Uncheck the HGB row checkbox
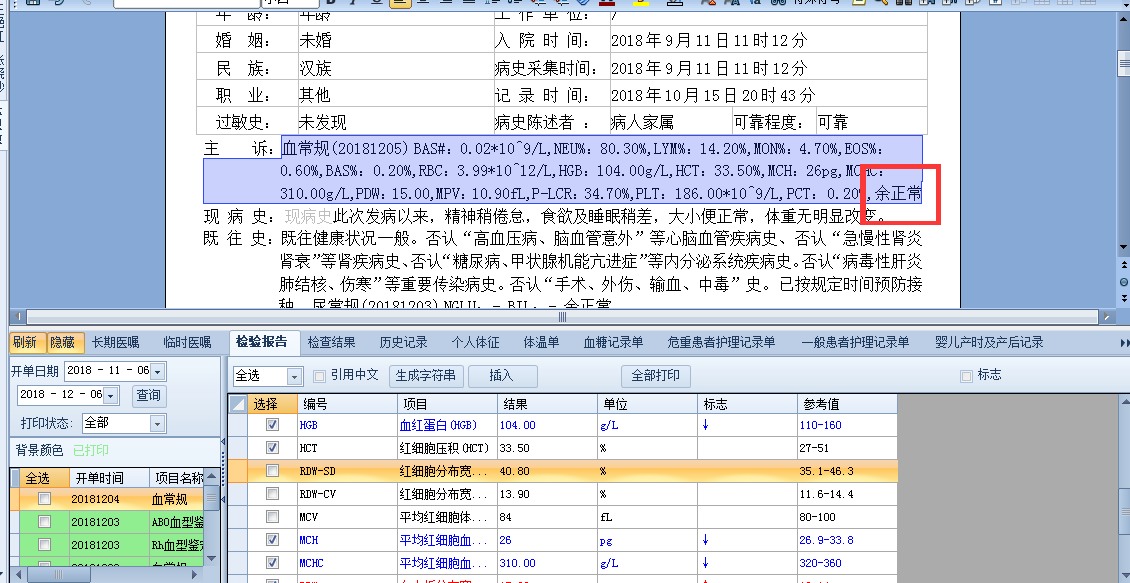 click(x=272, y=425)
